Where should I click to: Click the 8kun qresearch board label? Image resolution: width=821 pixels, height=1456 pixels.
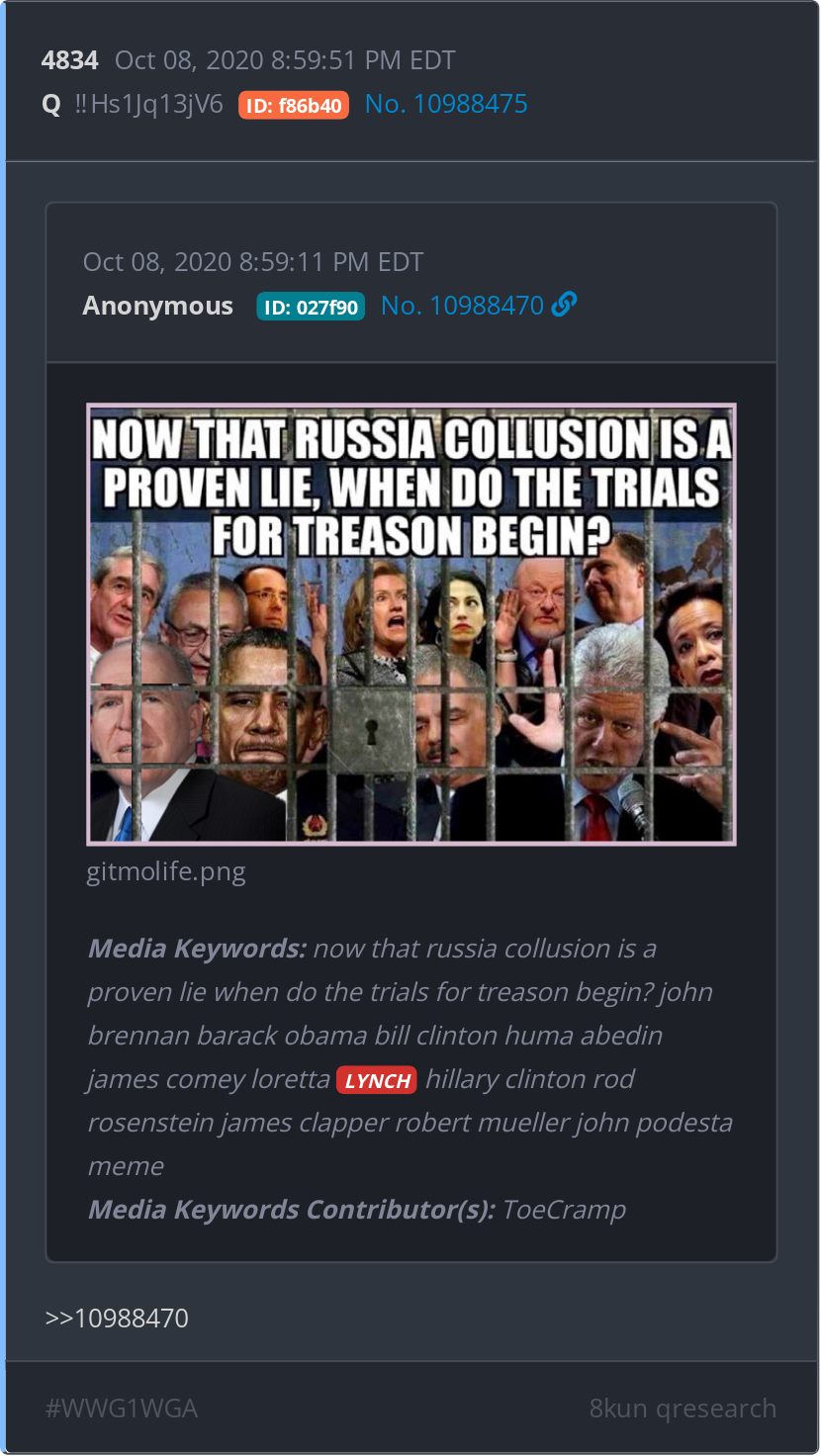(683, 1409)
